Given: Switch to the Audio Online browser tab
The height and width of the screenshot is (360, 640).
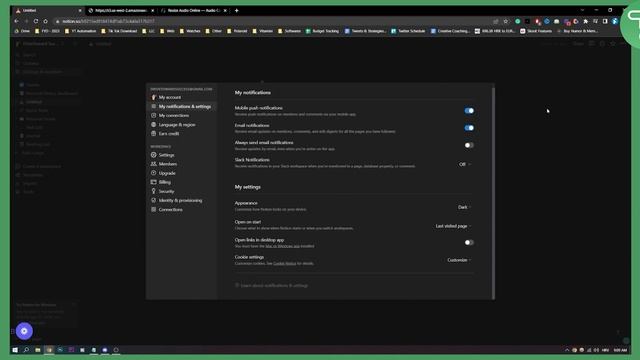Looking at the screenshot, I should pos(193,11).
